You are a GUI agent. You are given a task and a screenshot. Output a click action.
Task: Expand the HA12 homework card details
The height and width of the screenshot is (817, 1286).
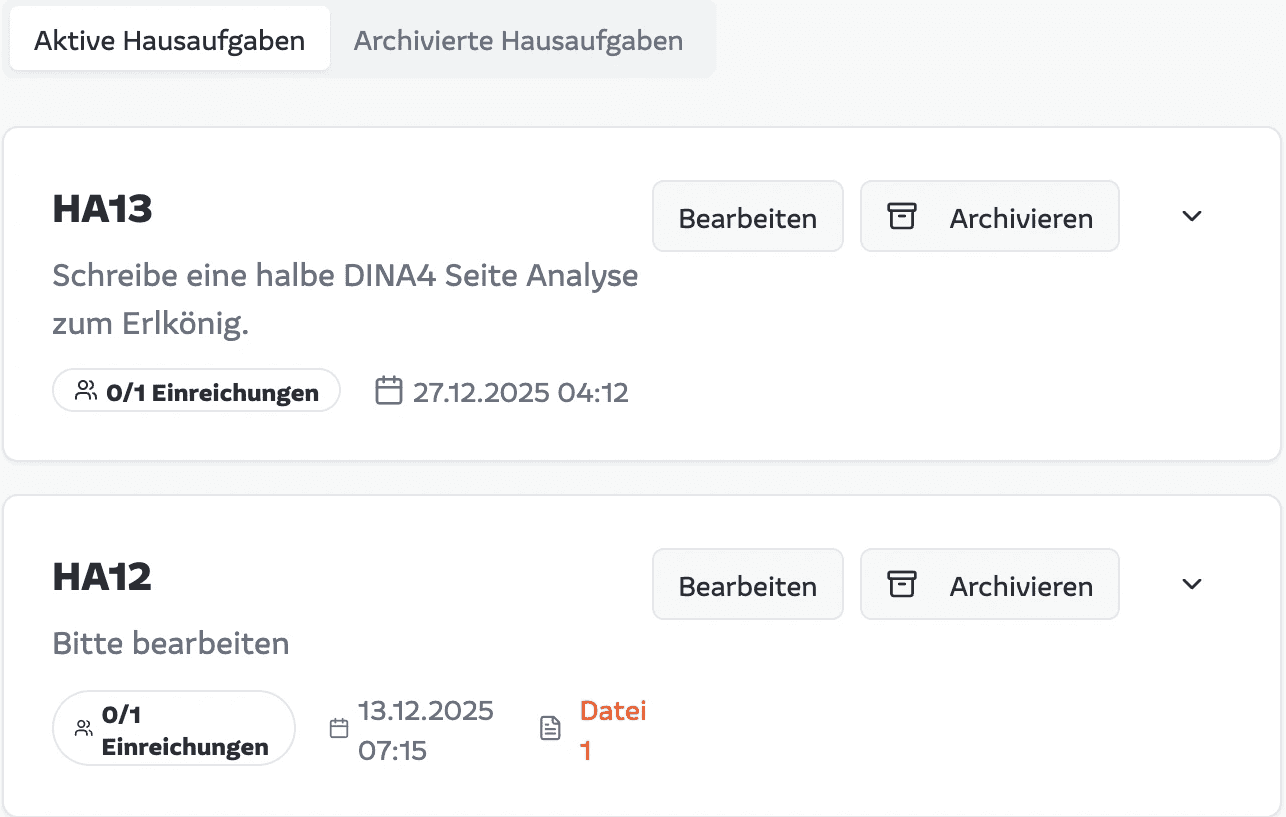click(1191, 583)
